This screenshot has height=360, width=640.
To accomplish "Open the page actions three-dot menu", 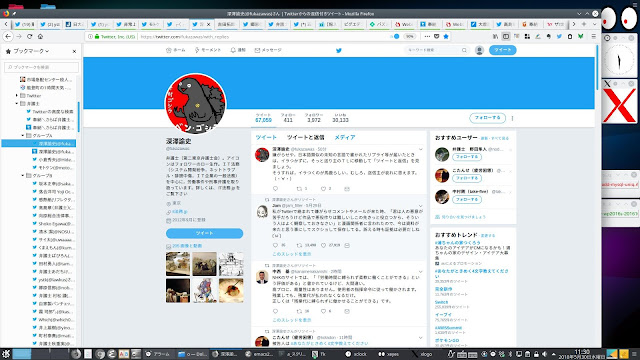I will pos(427,36).
